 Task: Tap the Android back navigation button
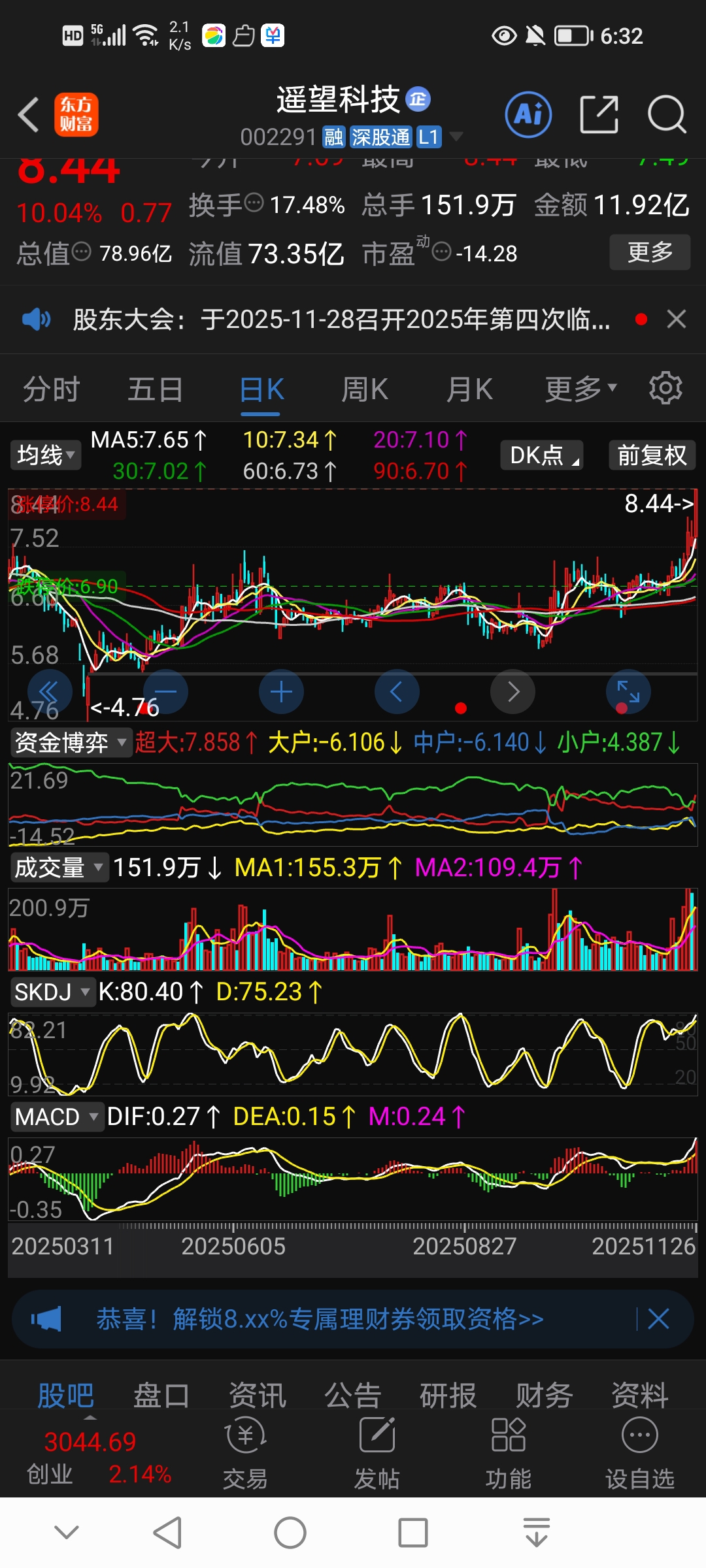(167, 1532)
